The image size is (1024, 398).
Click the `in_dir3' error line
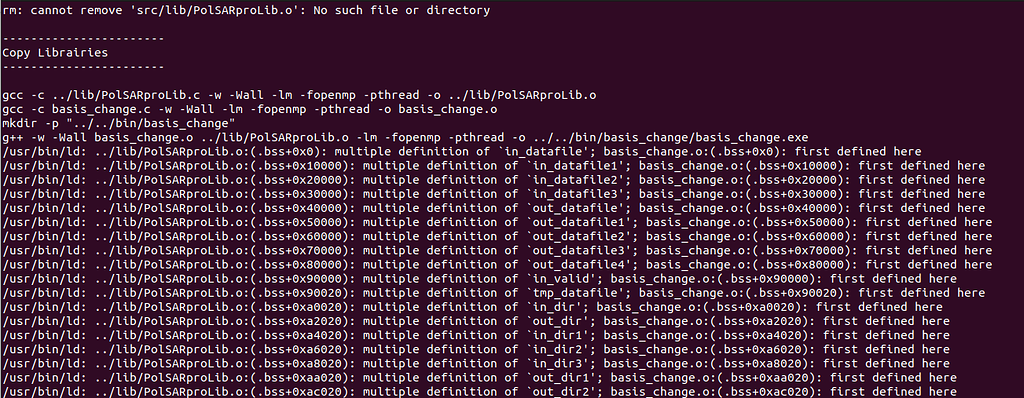pos(476,364)
